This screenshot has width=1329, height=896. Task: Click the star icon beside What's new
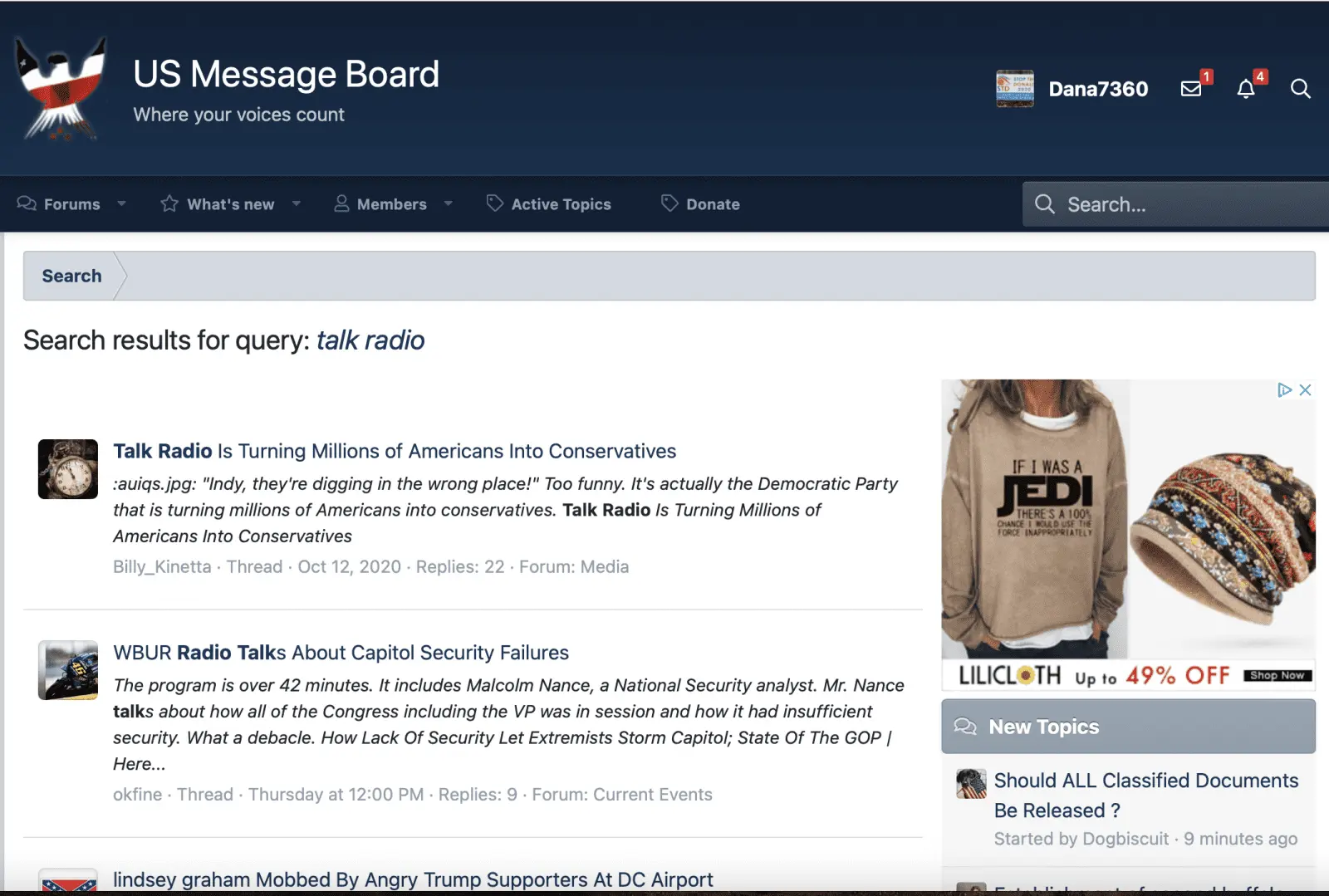coord(169,203)
